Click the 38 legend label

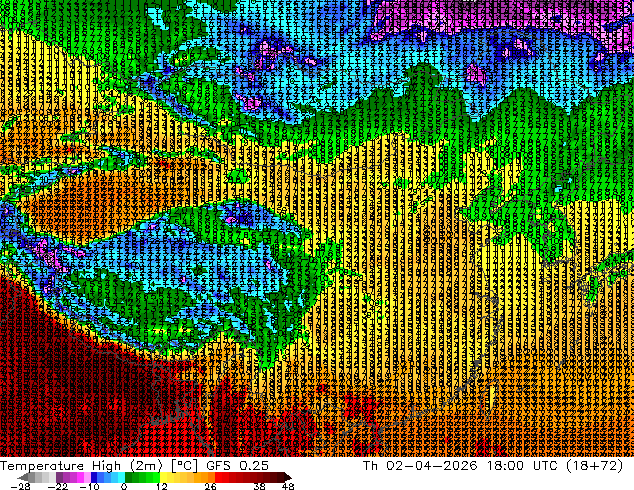coord(260,486)
